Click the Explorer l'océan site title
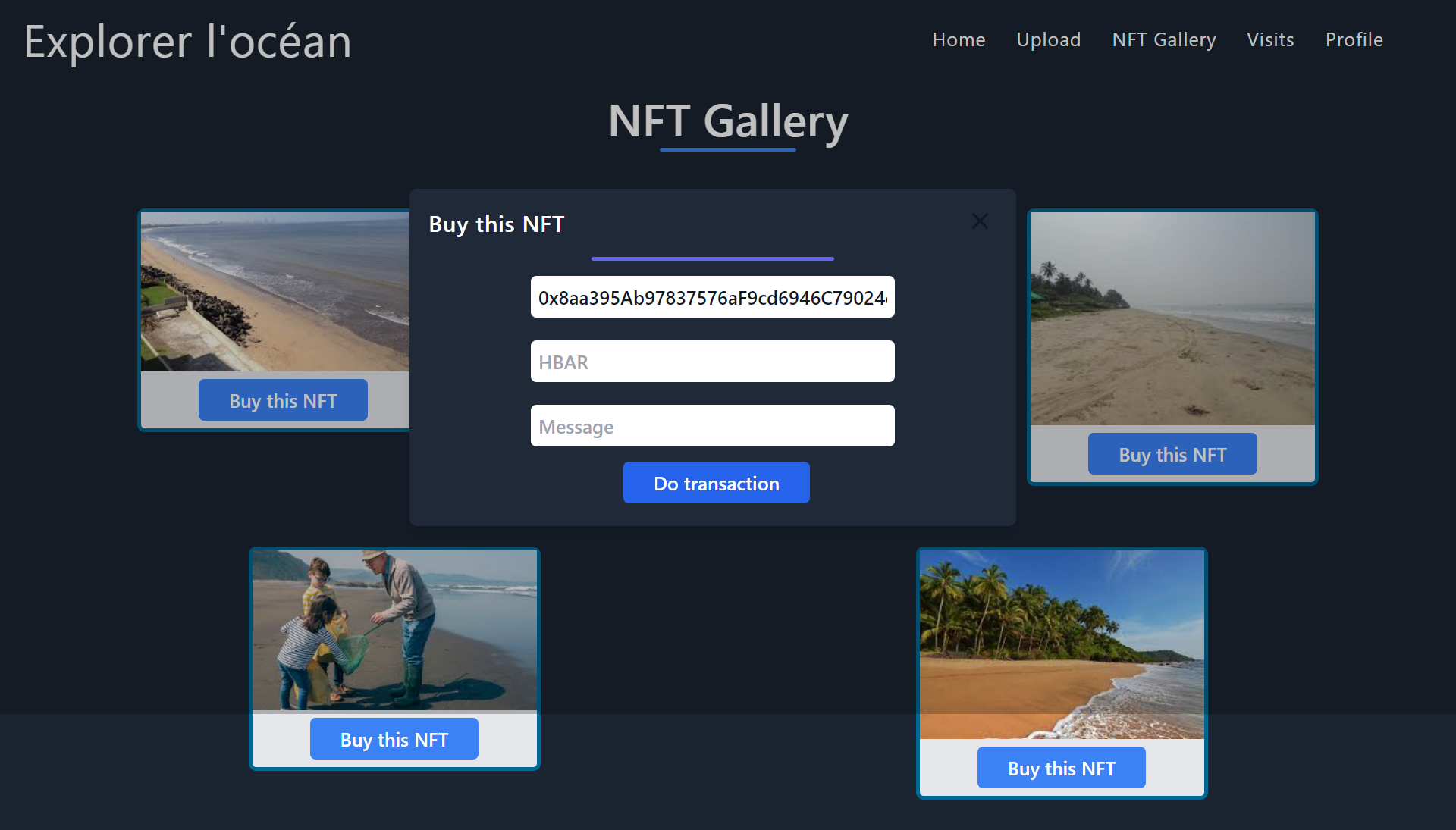 (x=187, y=42)
